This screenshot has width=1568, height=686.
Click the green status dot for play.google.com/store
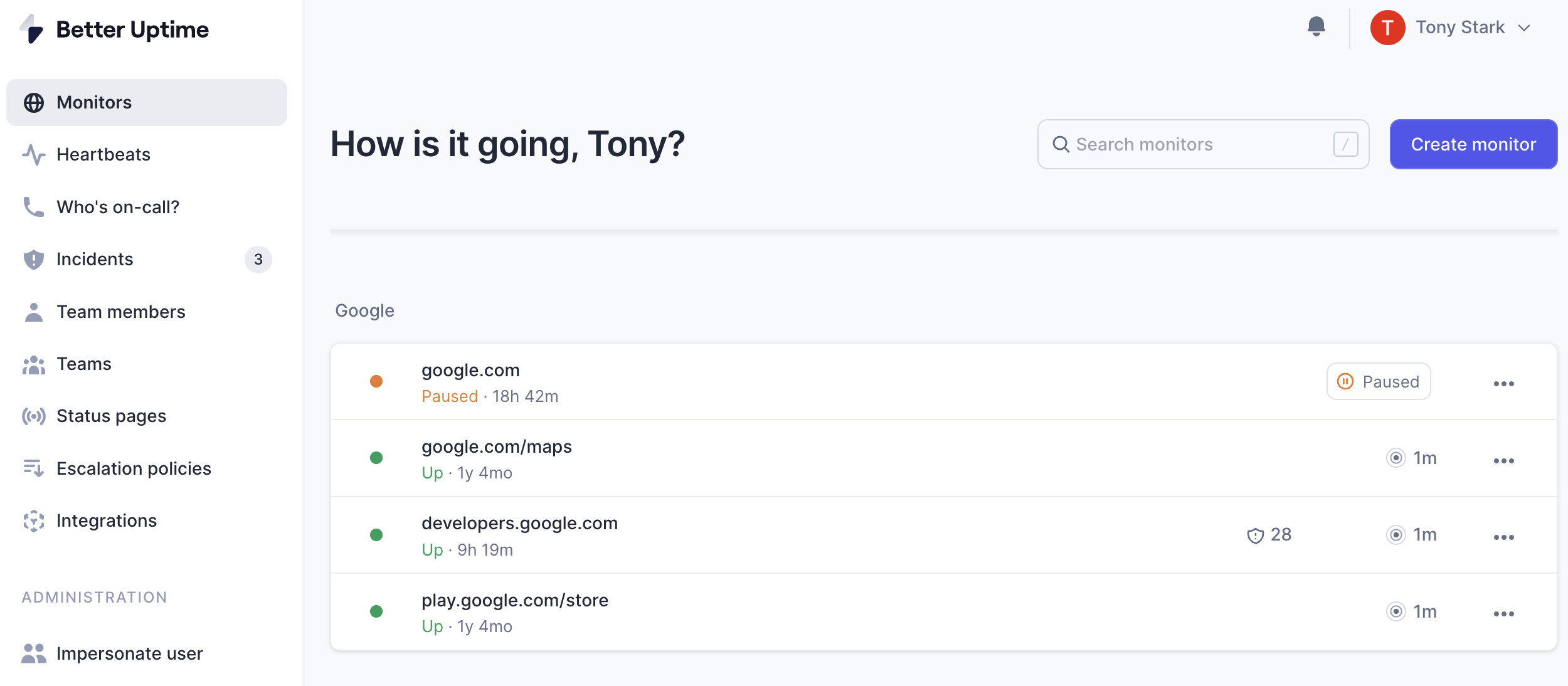click(x=376, y=611)
